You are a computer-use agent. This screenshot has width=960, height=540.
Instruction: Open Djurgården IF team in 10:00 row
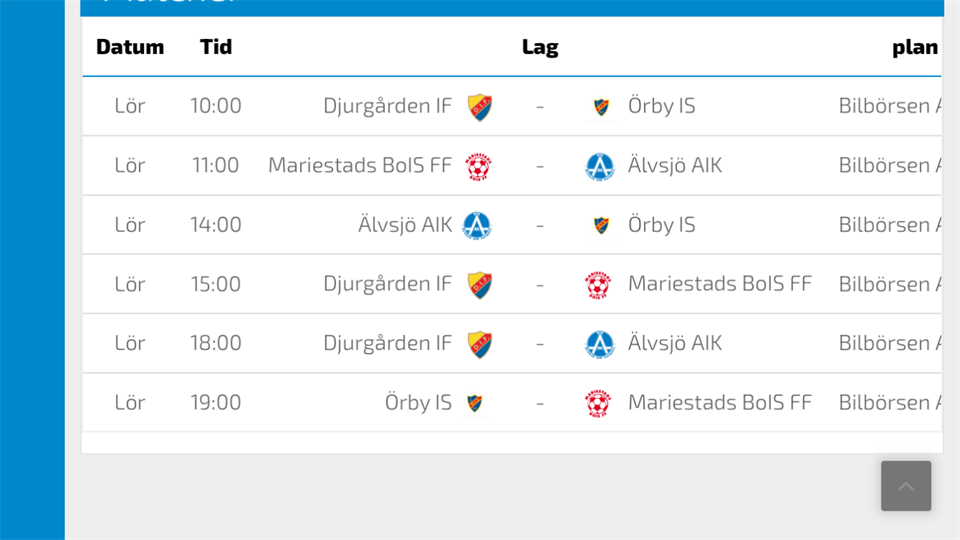point(387,106)
